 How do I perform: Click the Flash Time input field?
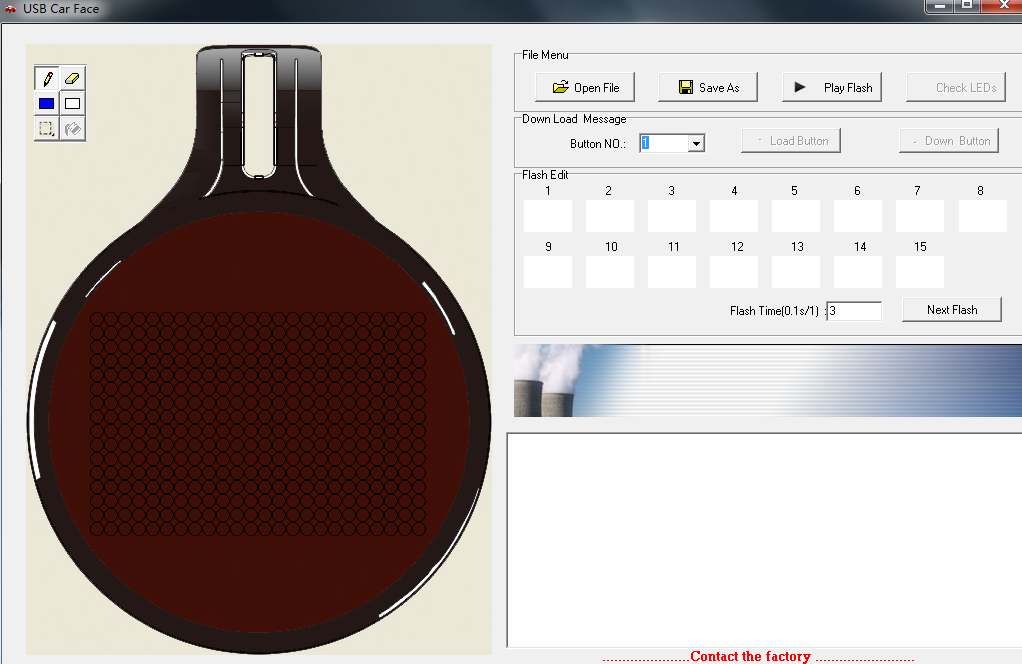click(x=853, y=310)
